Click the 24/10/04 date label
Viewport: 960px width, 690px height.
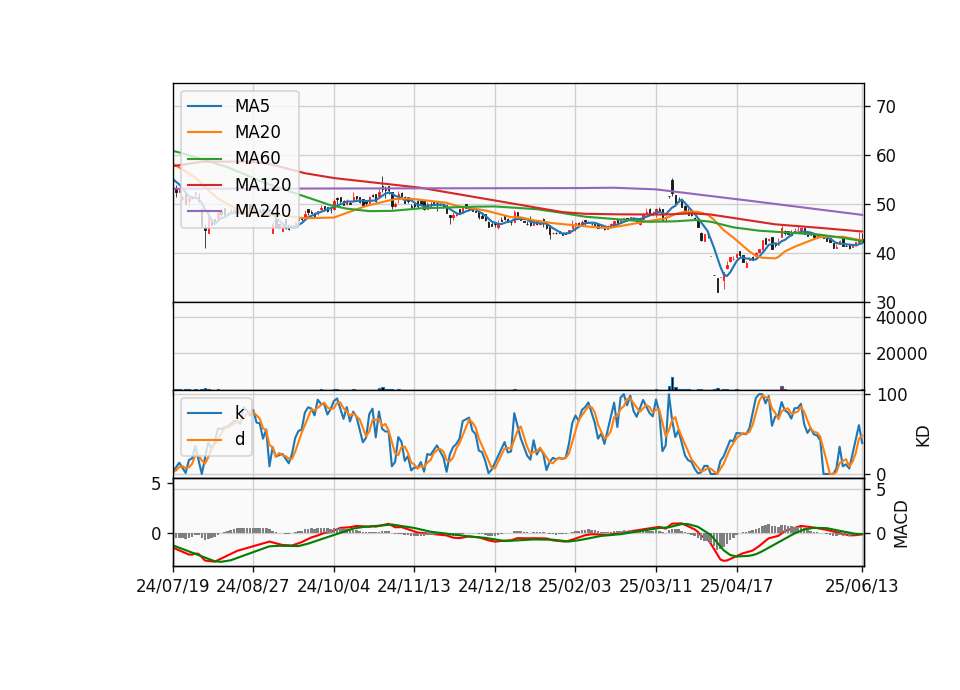334,586
